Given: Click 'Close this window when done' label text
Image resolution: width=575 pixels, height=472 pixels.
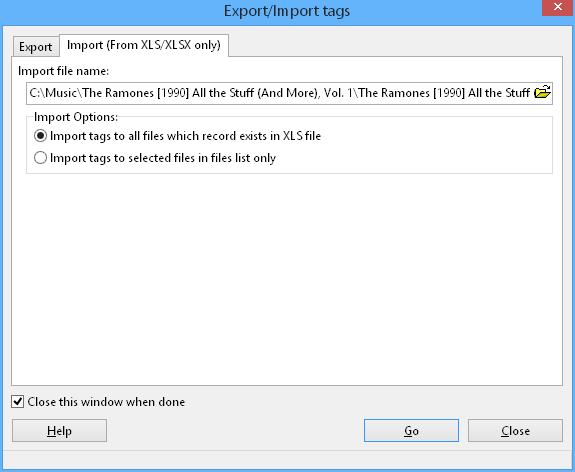Looking at the screenshot, I should click(106, 402).
